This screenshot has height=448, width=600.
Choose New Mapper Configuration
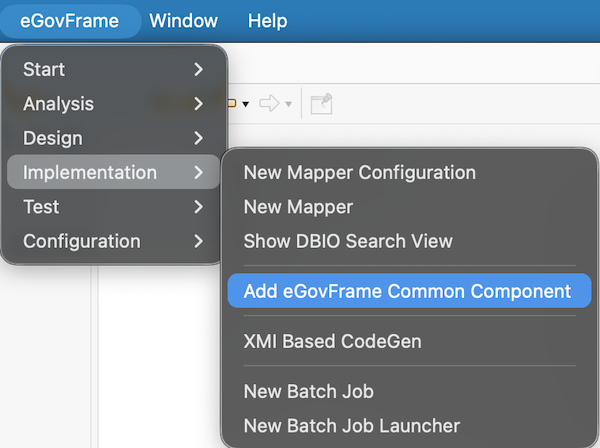(359, 172)
